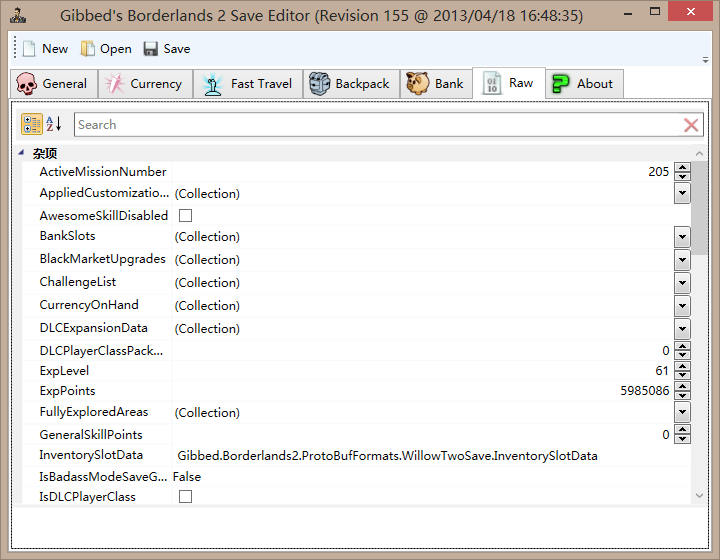Open the DLCExpansionData collection dropdown
The image size is (720, 560).
(x=682, y=329)
